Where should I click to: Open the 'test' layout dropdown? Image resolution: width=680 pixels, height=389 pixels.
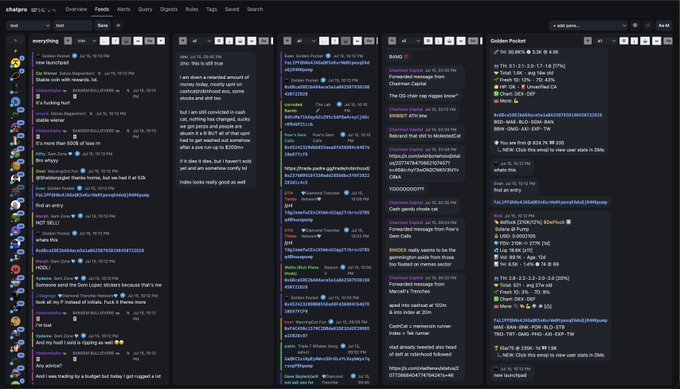[x=29, y=26]
